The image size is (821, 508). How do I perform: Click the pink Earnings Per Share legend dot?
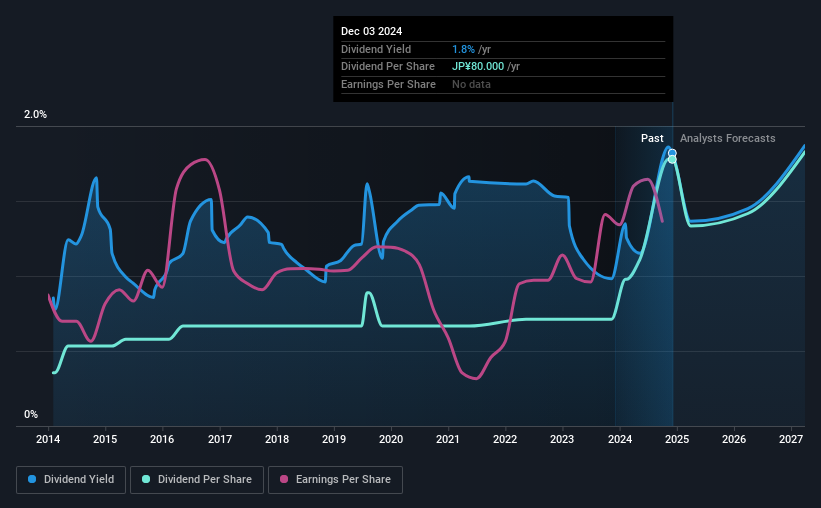284,479
